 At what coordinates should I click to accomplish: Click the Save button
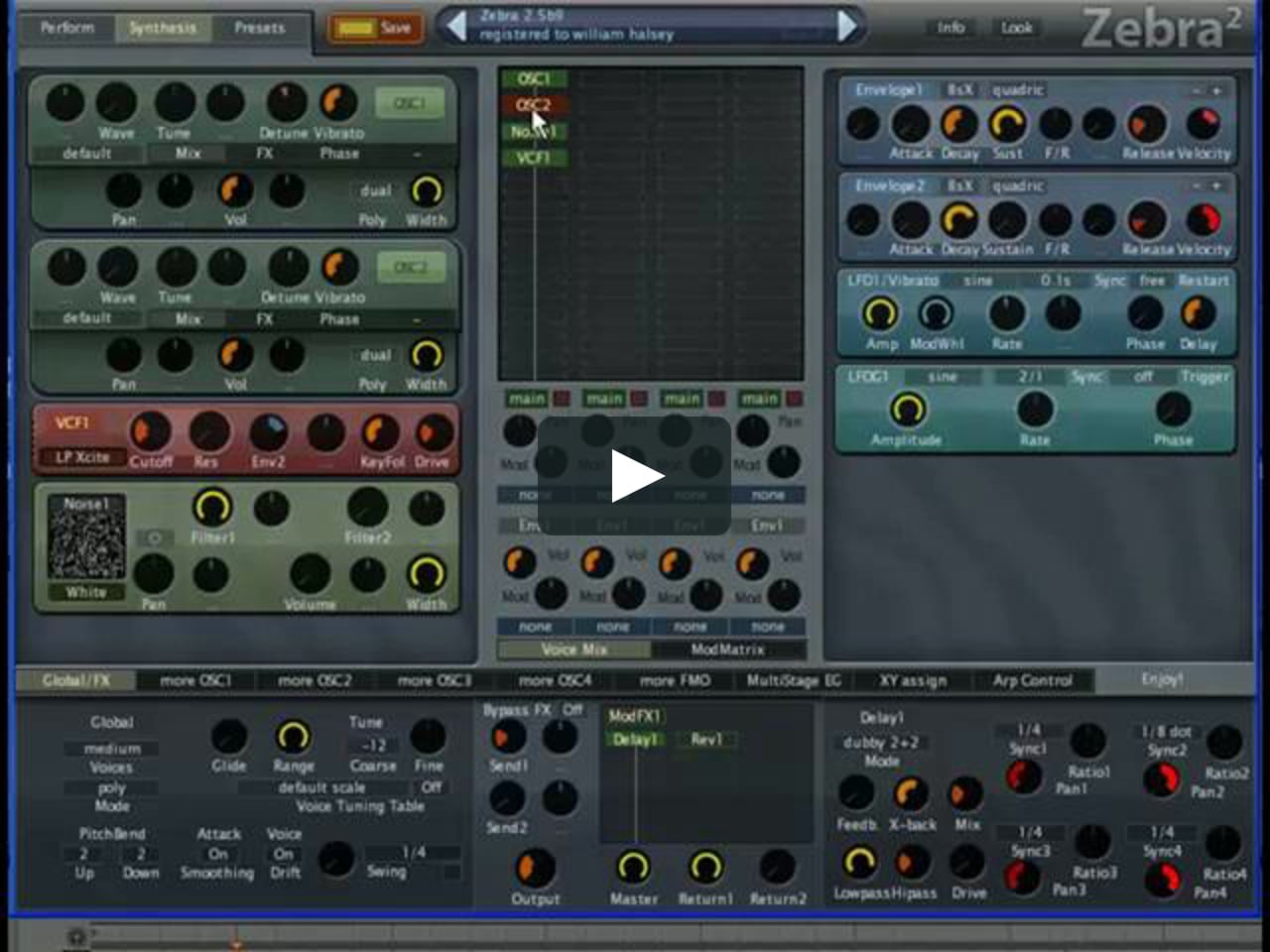pyautogui.click(x=376, y=28)
